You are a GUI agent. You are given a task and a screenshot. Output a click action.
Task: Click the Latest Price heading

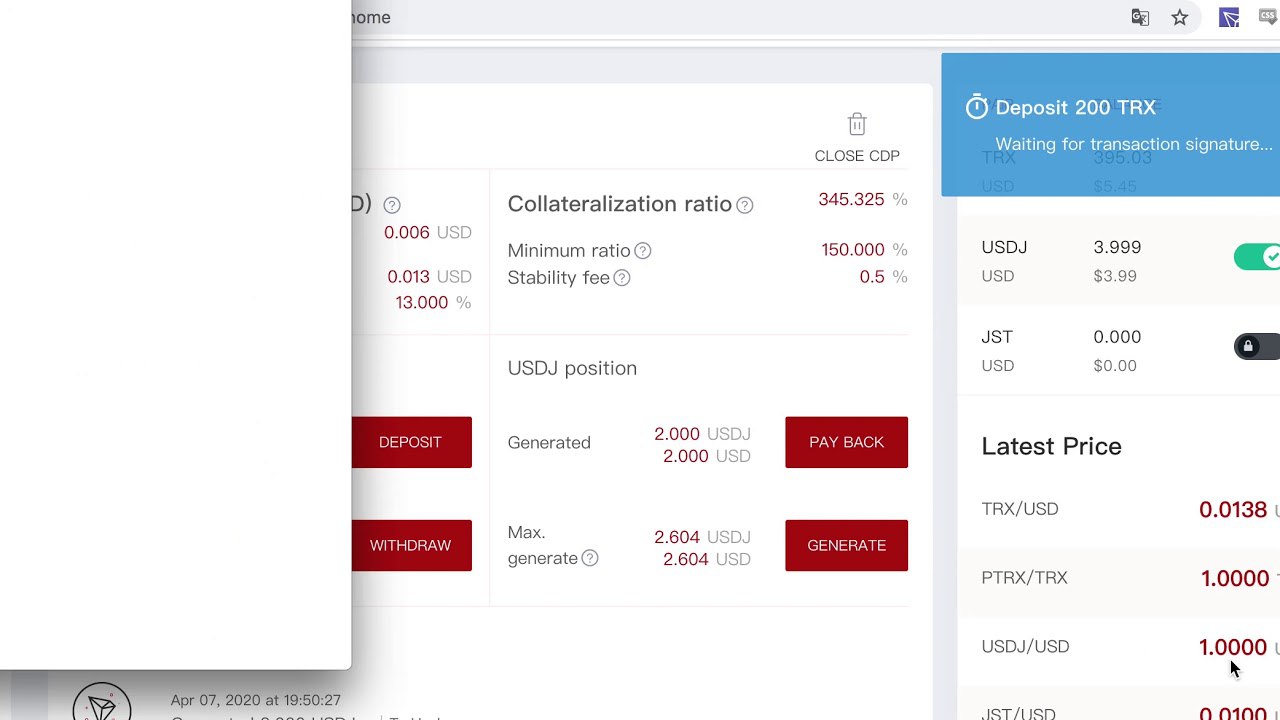(1051, 446)
